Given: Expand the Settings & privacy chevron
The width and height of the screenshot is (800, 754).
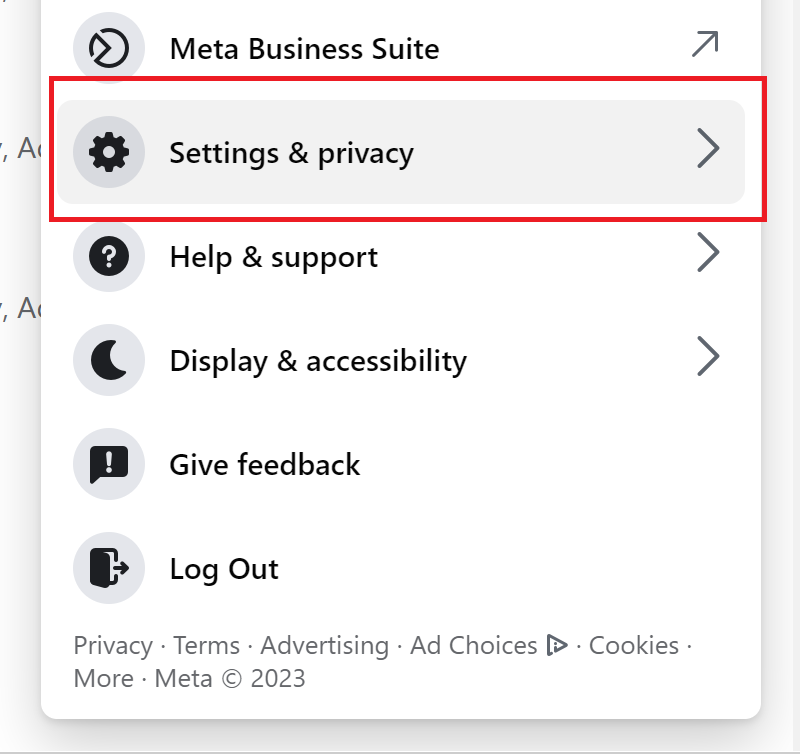Looking at the screenshot, I should 708,148.
